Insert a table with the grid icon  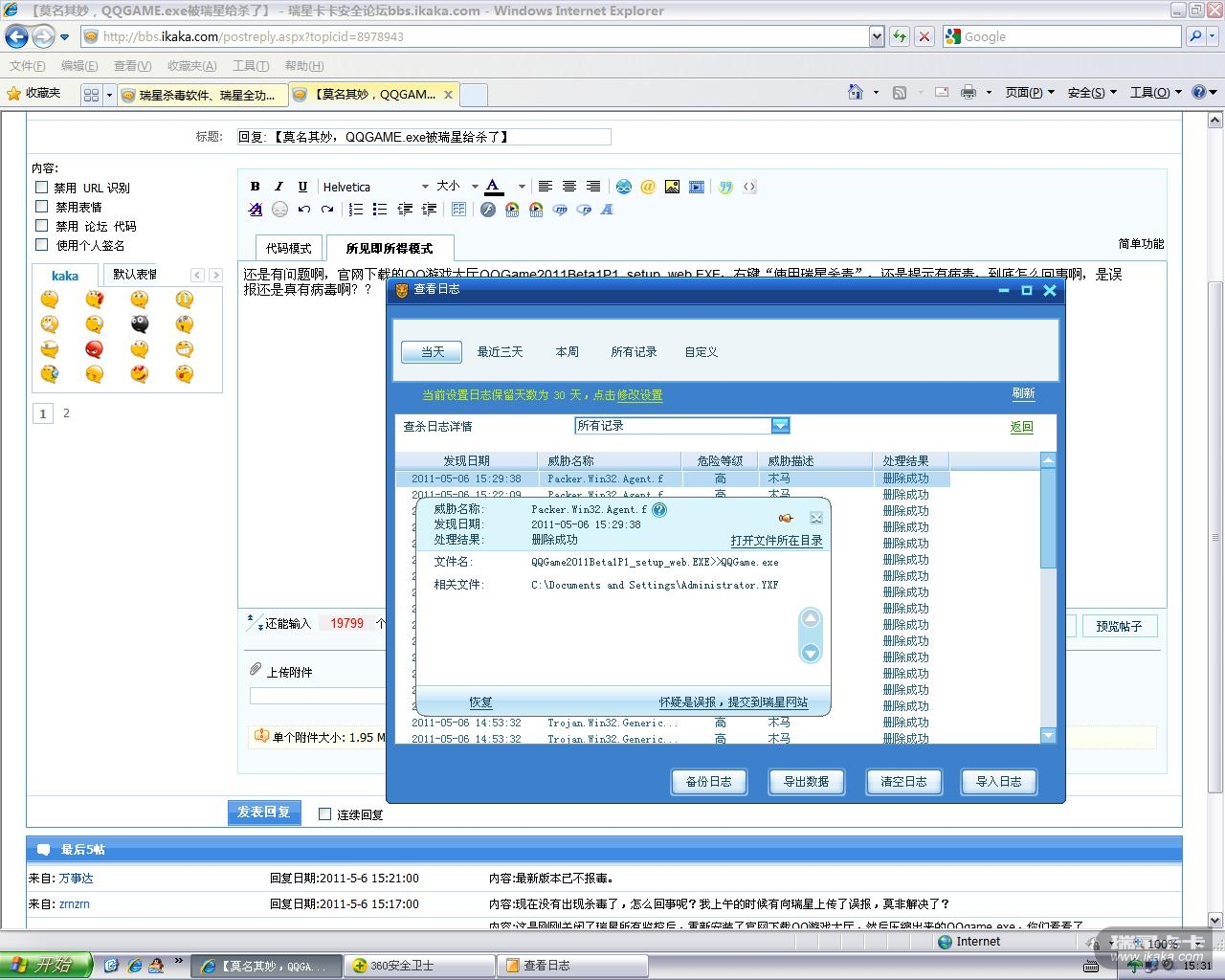click(458, 210)
